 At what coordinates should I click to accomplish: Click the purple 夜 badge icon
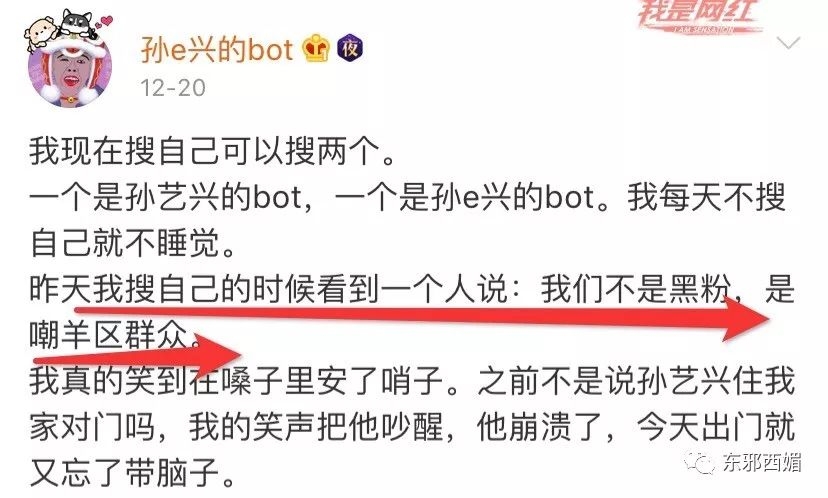[350, 49]
